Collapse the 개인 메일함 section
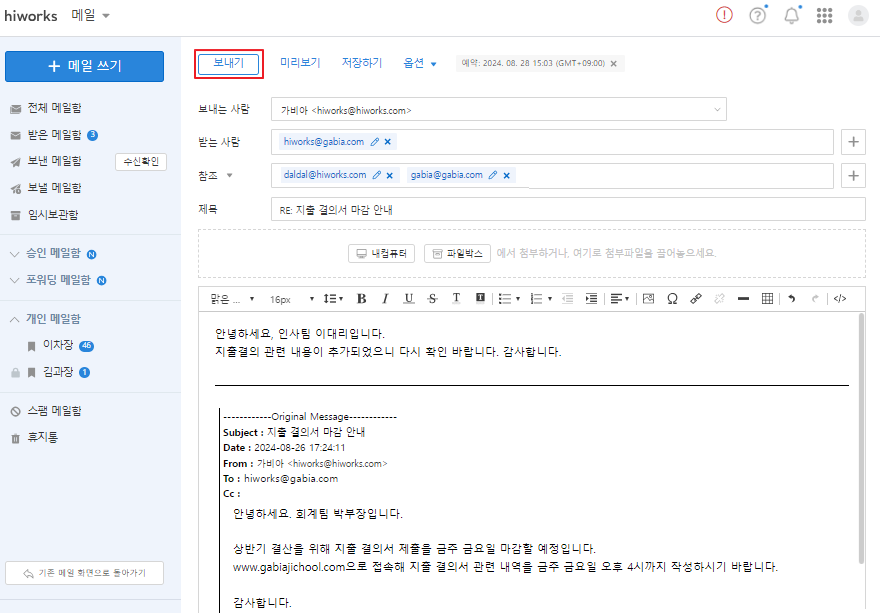Viewport: 880px width, 613px height. coord(15,319)
